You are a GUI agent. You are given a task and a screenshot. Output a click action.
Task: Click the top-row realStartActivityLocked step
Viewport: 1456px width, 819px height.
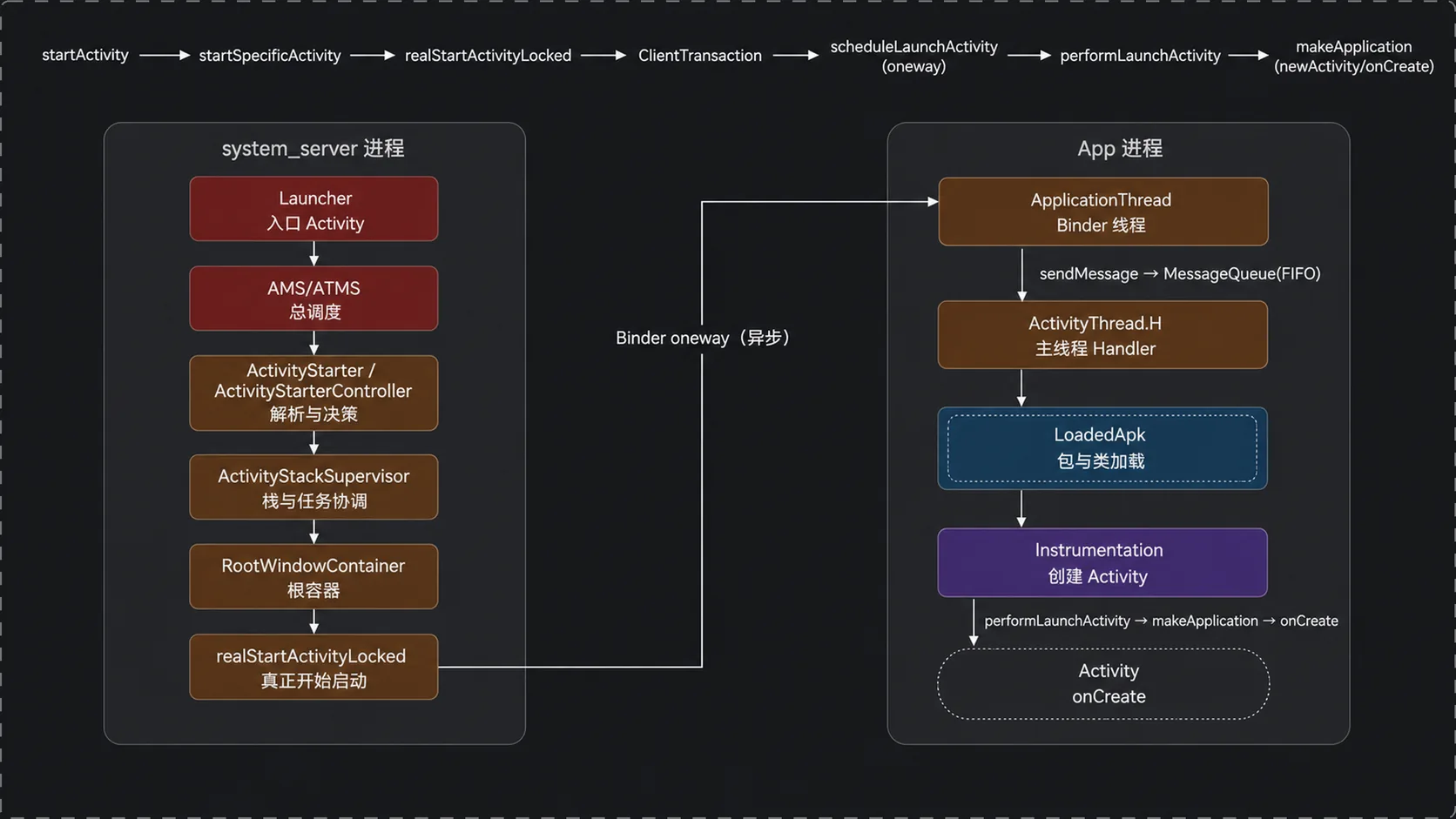coord(488,56)
